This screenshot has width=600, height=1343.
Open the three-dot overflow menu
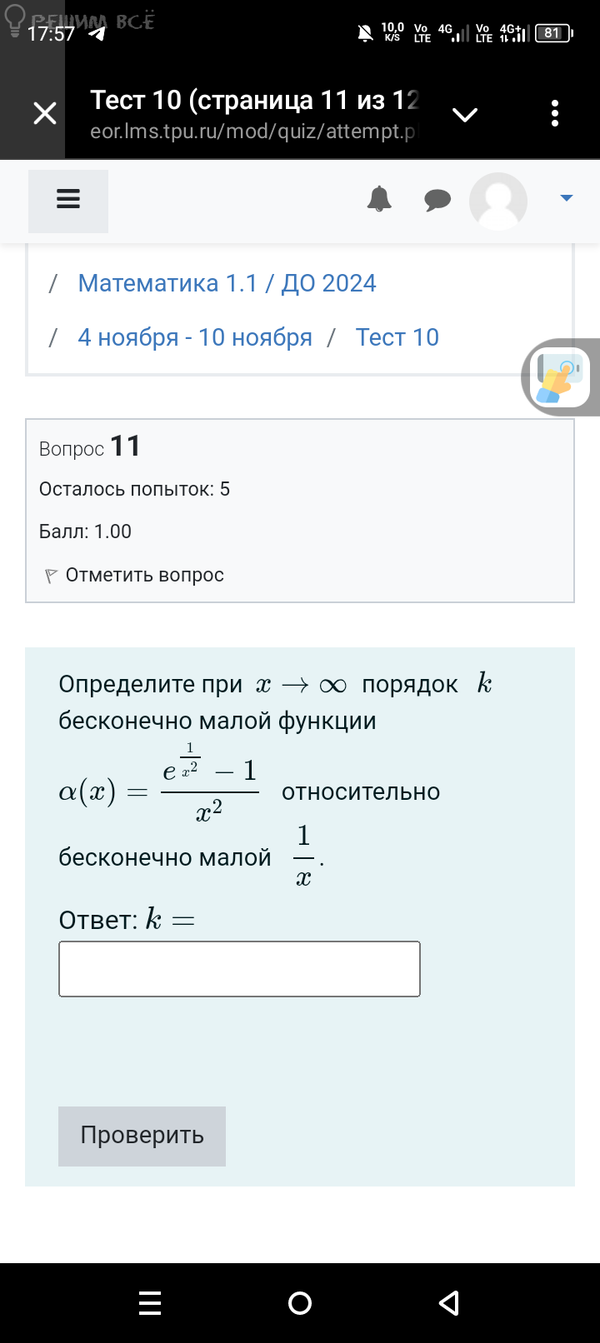click(x=555, y=113)
